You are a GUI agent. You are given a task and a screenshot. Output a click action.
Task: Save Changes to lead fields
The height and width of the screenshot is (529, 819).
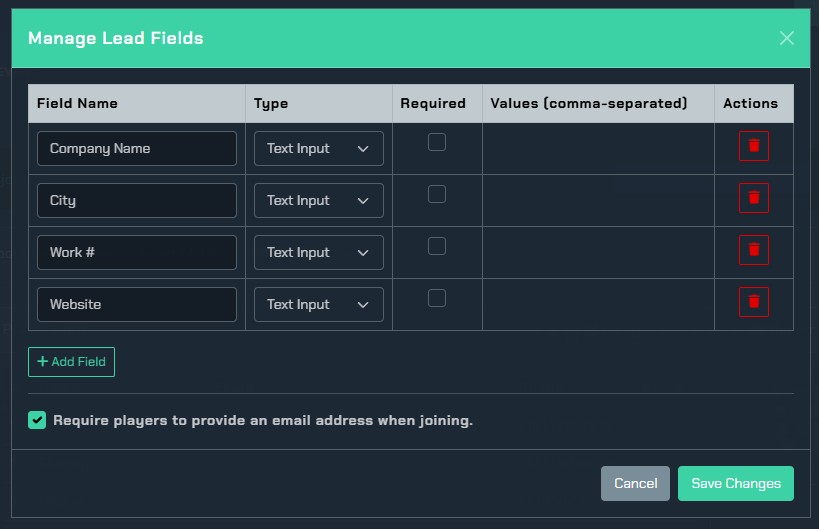pyautogui.click(x=735, y=483)
